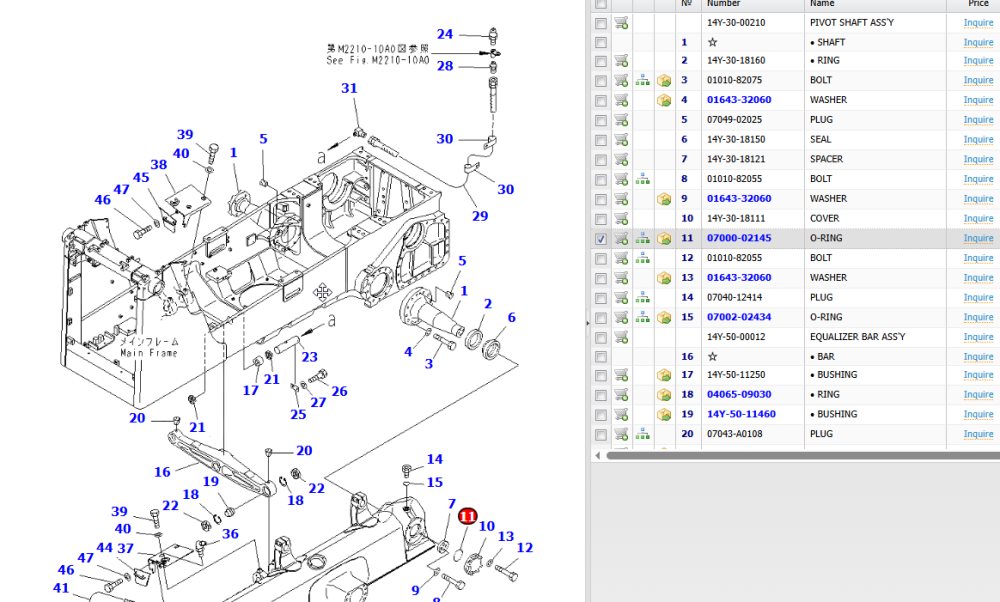Open package icon for RING 04065-09030
Screen dimensions: 1000x602
664,395
